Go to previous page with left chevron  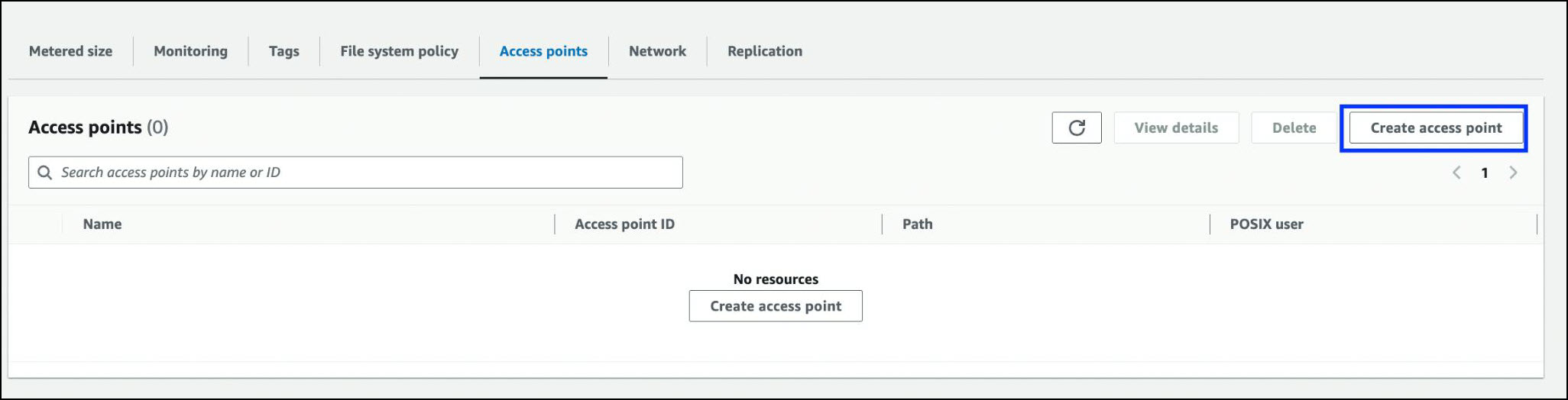coord(1456,173)
